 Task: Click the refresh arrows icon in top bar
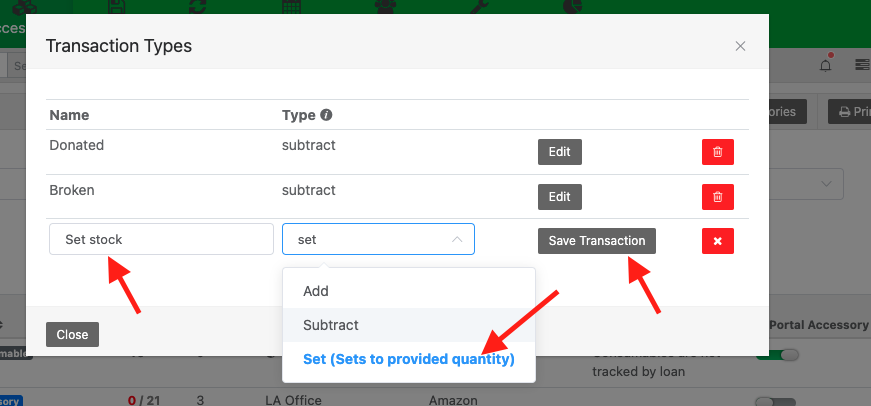(x=198, y=6)
